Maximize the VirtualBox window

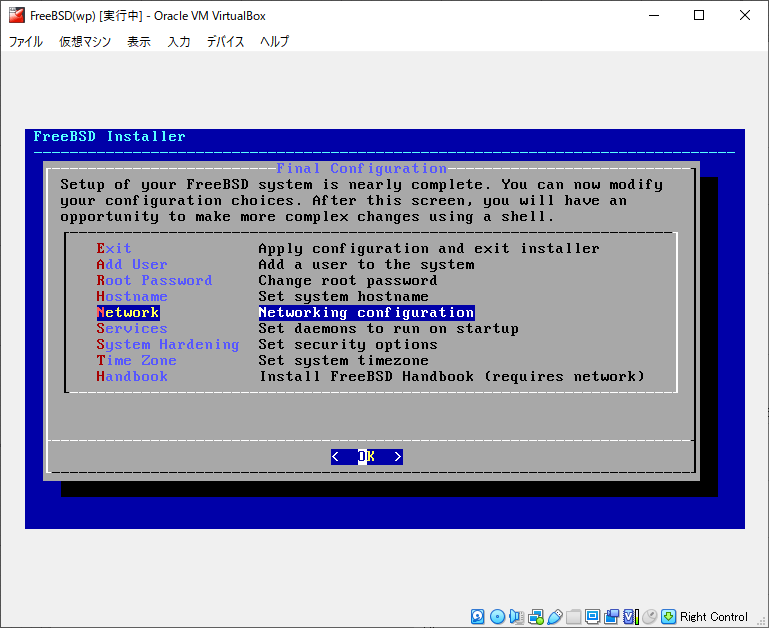pyautogui.click(x=699, y=15)
